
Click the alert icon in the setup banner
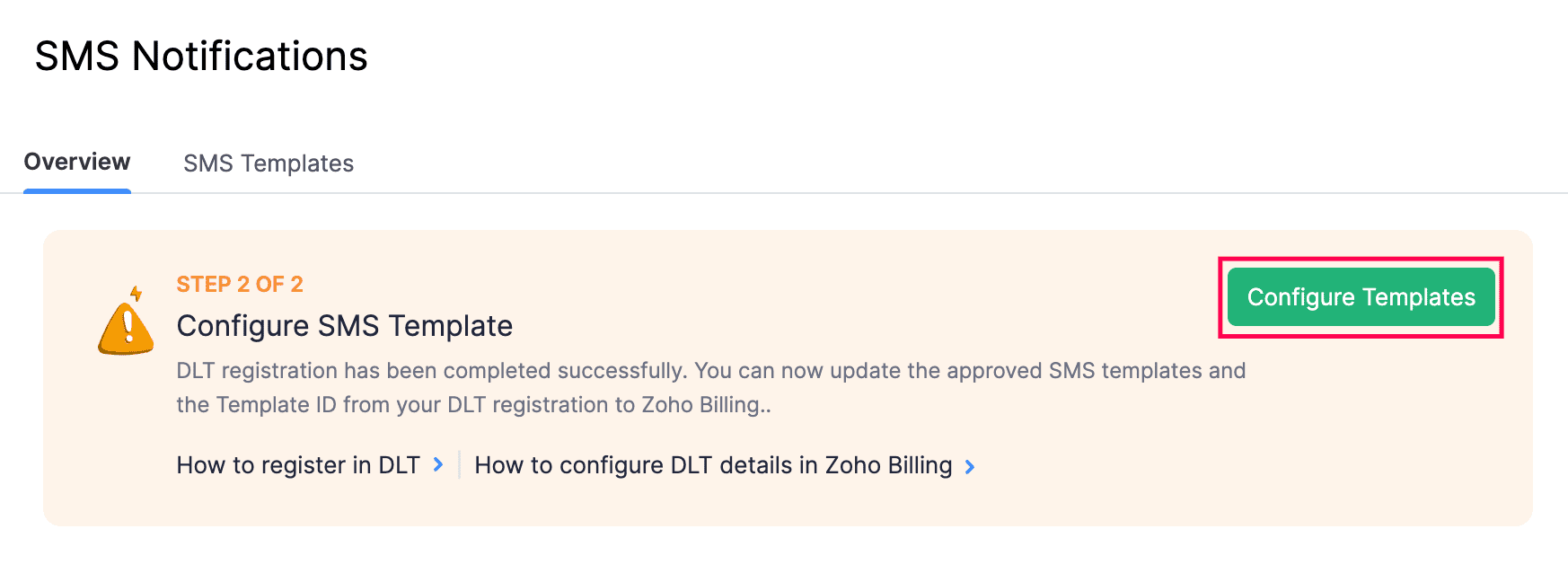(x=128, y=323)
